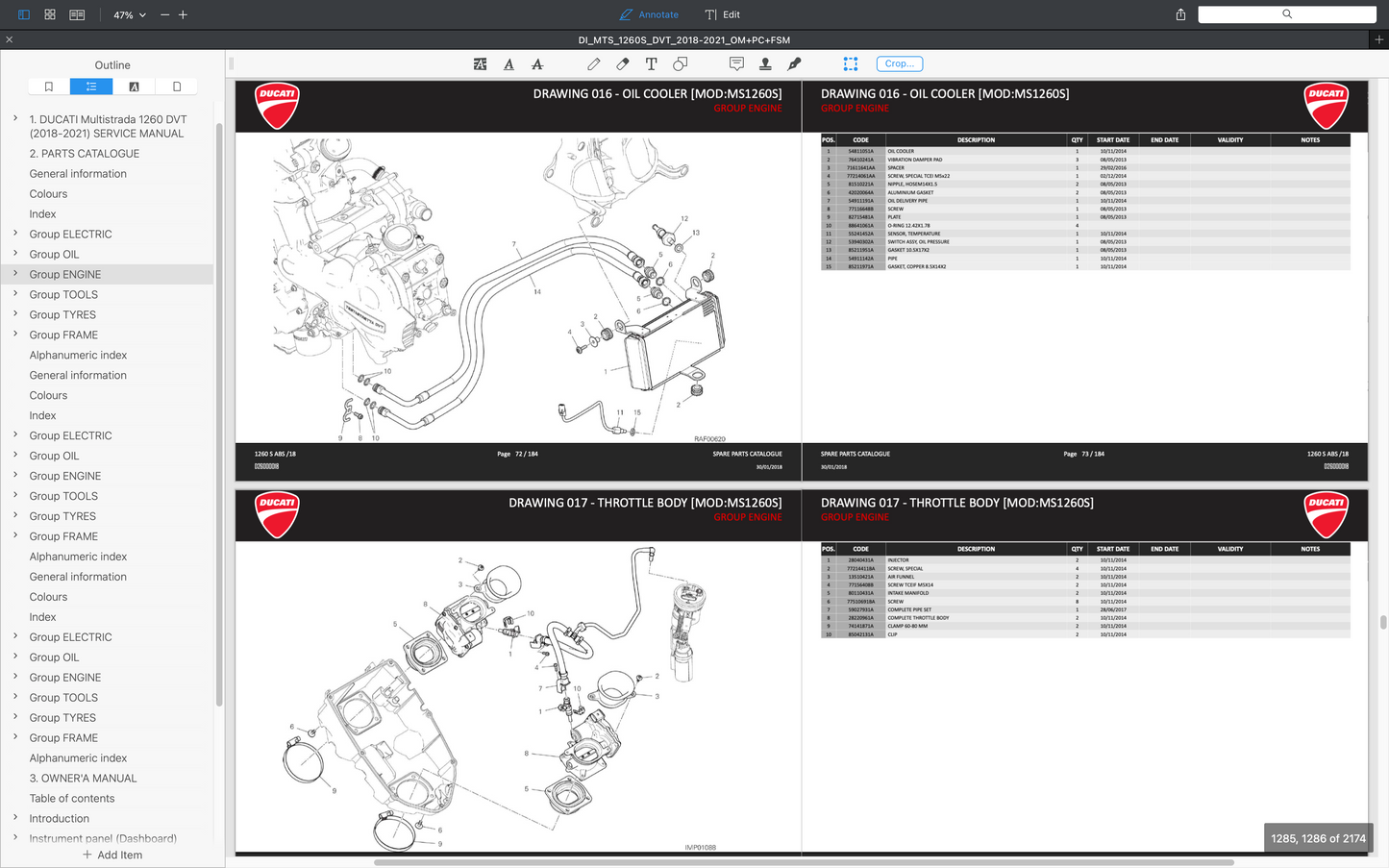Expand the Group ENGINE outline entry
The height and width of the screenshot is (868, 1389).
14,274
